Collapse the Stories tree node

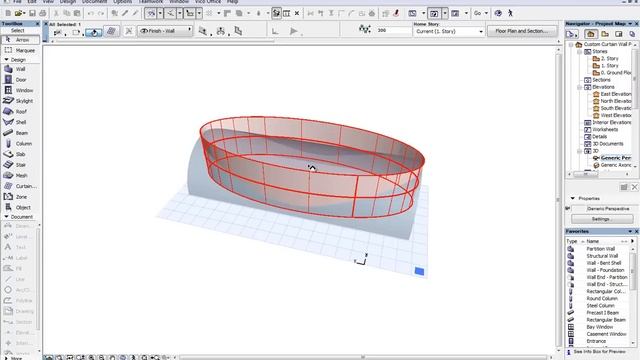[580, 51]
